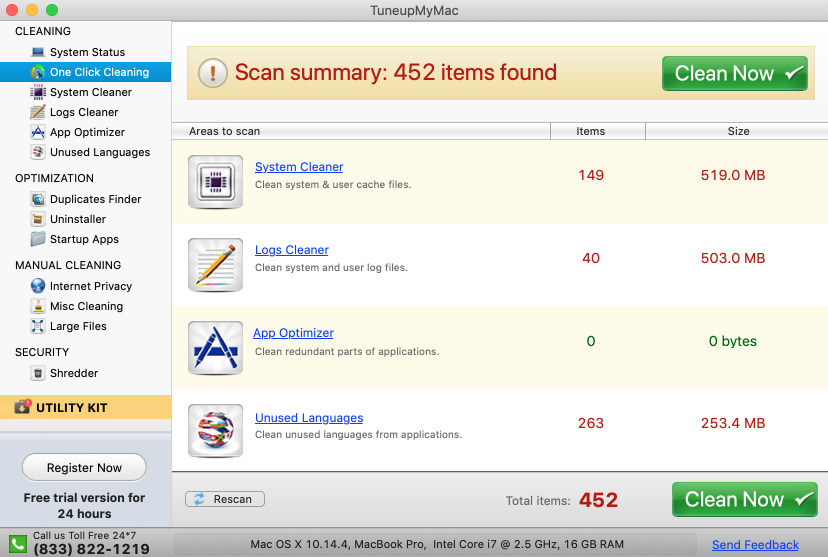Click the green phone icon in footer
Image resolution: width=828 pixels, height=557 pixels.
[x=17, y=544]
